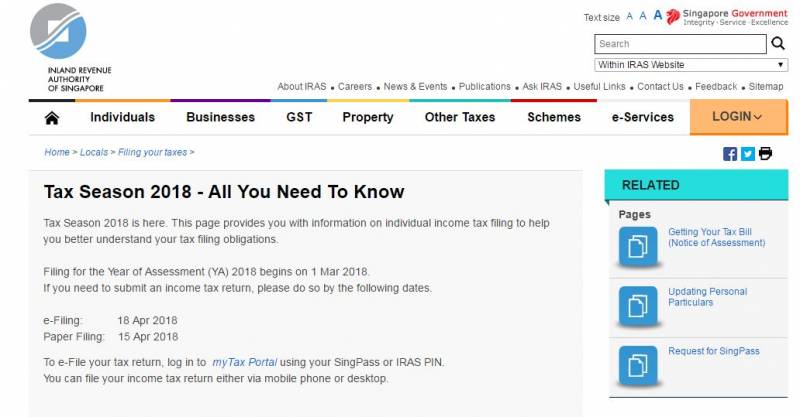Share page via Facebook icon
Image resolution: width=800 pixels, height=417 pixels.
[730, 154]
